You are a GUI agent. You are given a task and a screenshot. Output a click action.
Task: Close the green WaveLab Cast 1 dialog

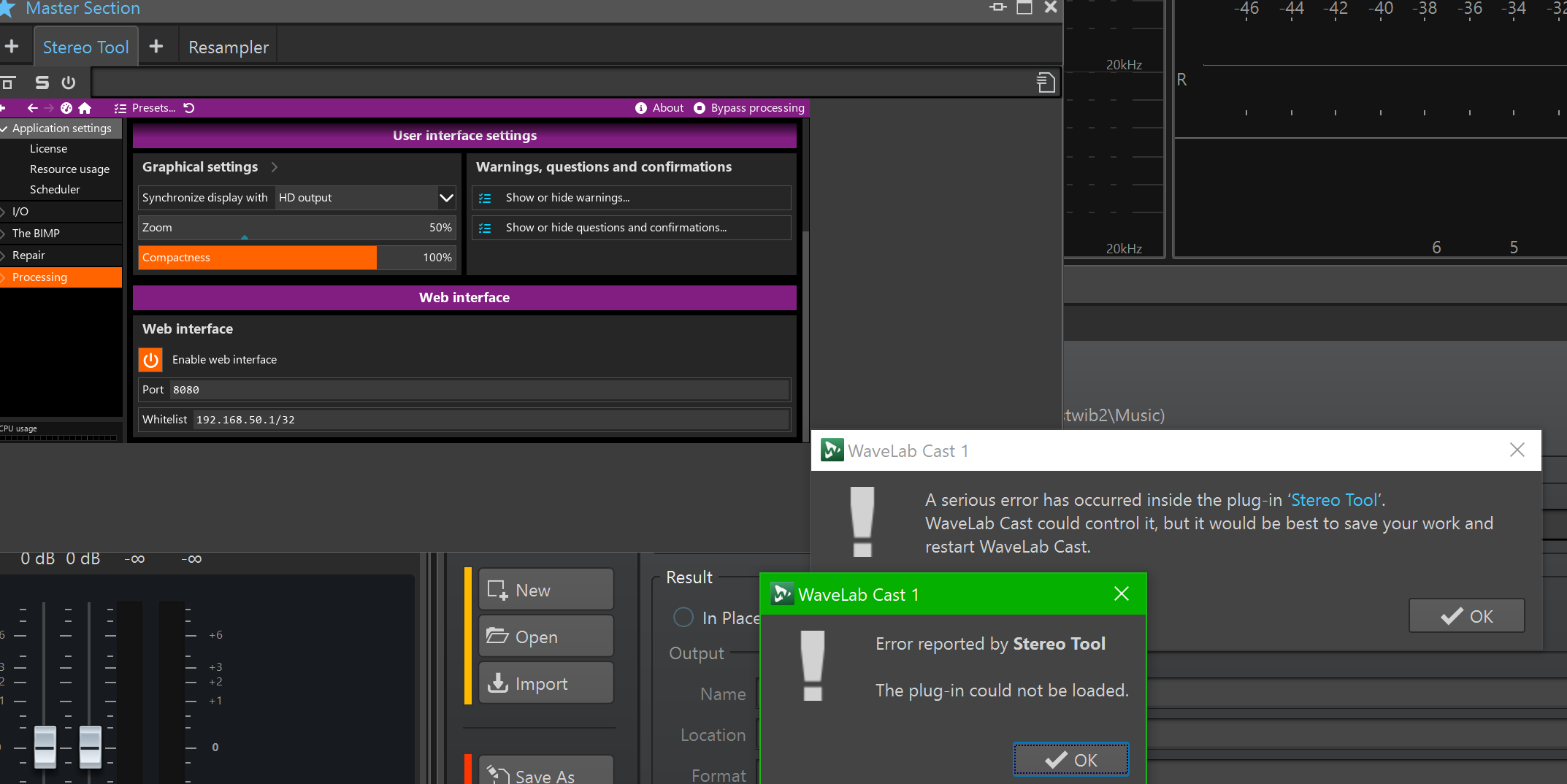[x=1122, y=594]
